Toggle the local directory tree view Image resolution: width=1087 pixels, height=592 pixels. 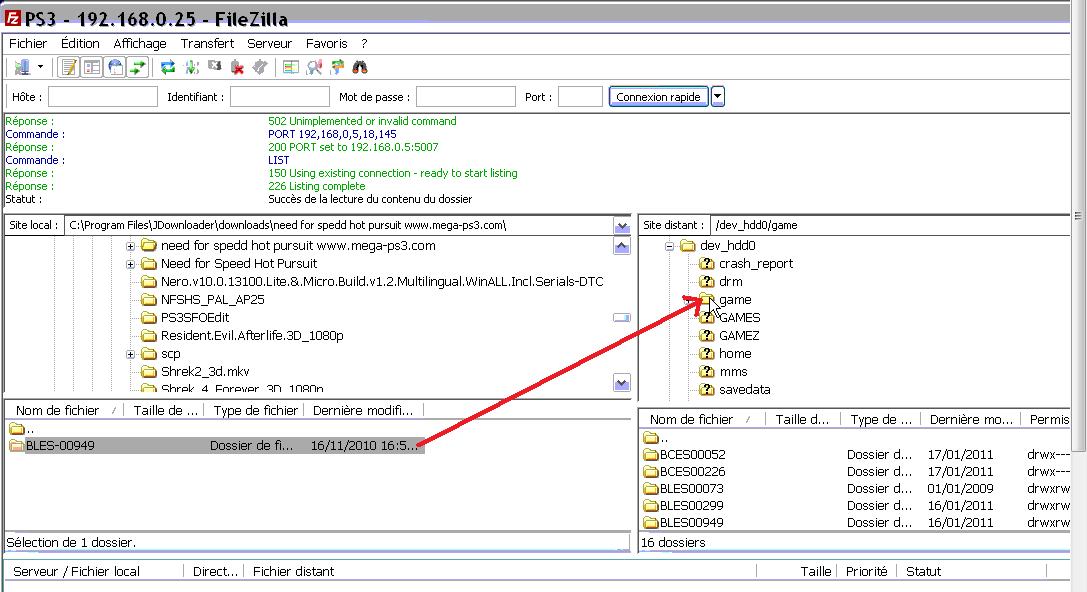pyautogui.click(x=92, y=67)
